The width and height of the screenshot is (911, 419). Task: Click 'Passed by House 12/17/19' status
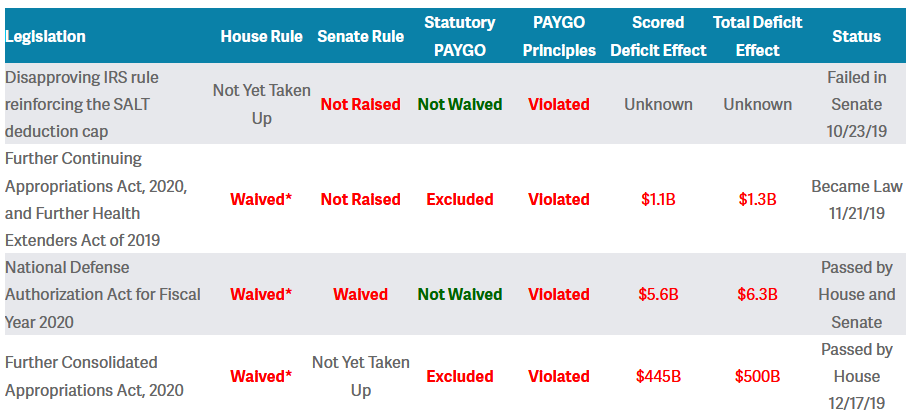[x=856, y=376]
